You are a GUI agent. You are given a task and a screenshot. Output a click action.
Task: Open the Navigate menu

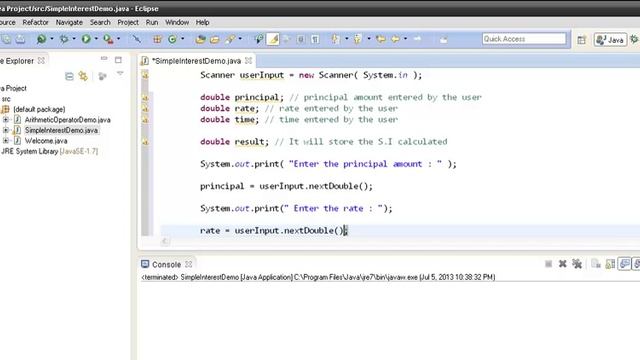pos(69,22)
